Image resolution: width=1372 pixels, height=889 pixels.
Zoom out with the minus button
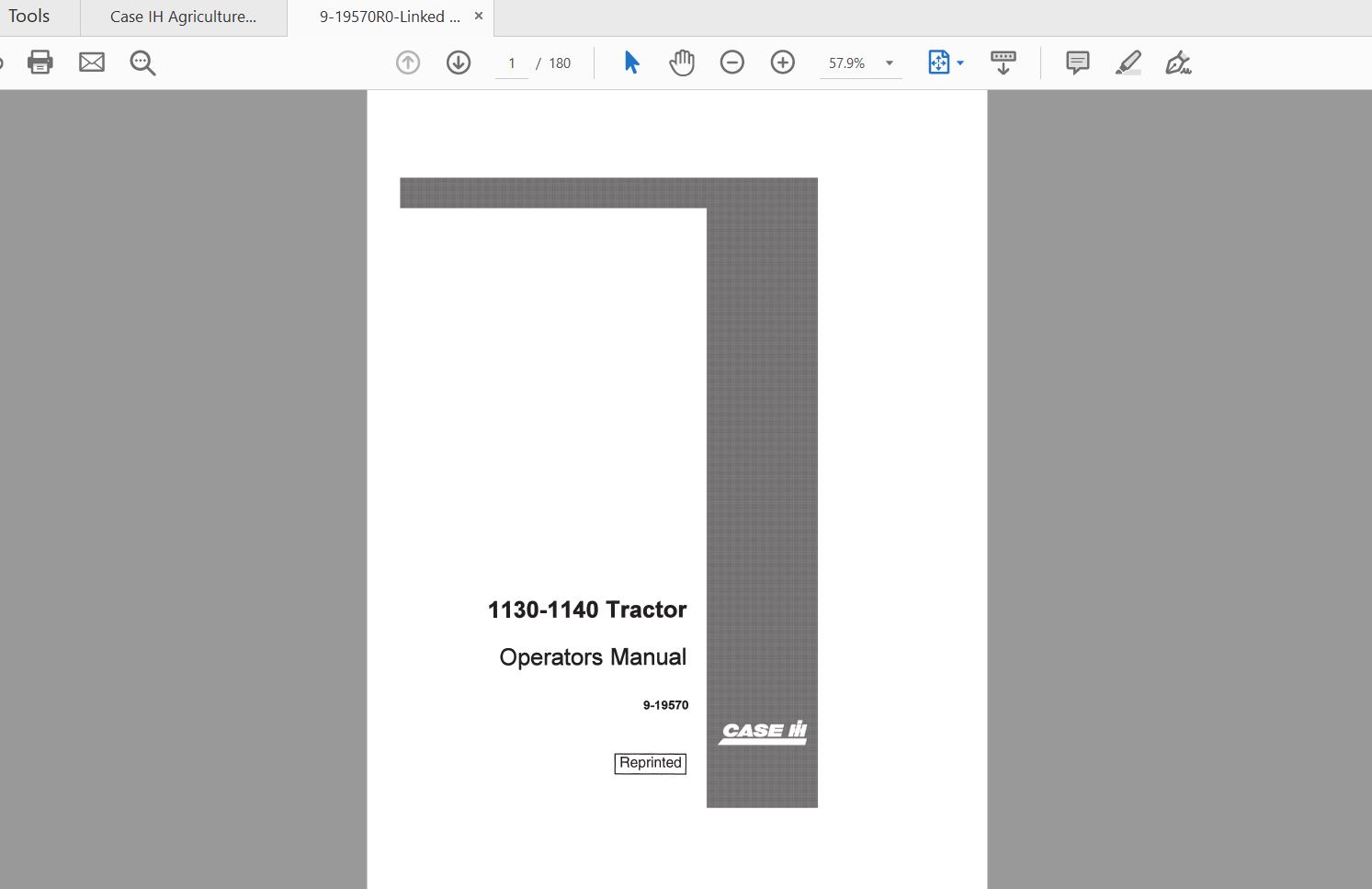click(x=732, y=63)
